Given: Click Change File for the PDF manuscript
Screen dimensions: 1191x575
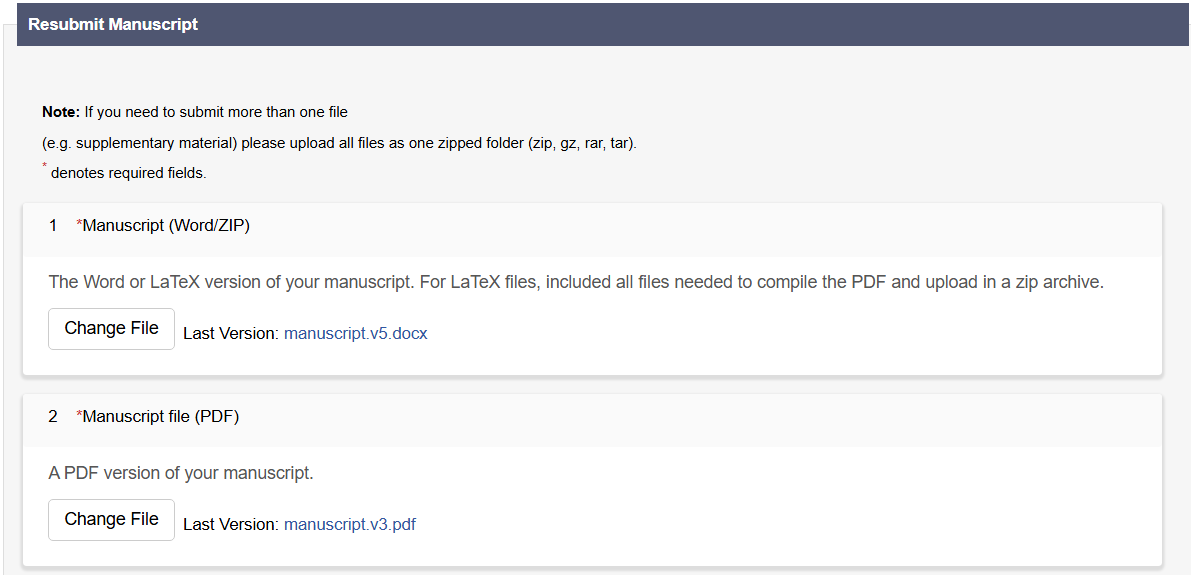Looking at the screenshot, I should [111, 520].
